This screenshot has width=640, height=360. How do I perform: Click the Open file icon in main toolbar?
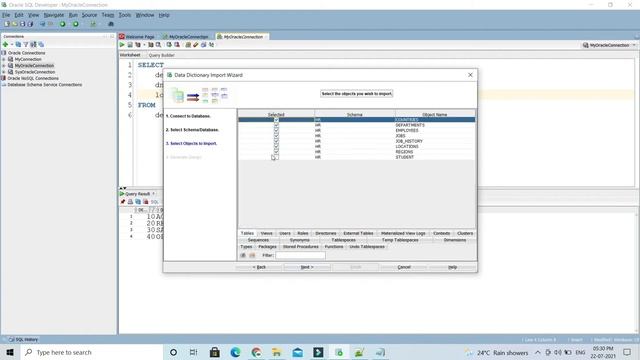tap(14, 24)
